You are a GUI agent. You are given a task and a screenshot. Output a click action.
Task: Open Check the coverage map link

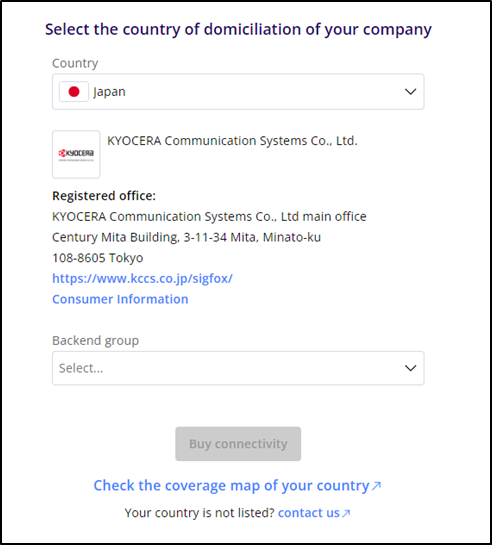click(x=231, y=486)
